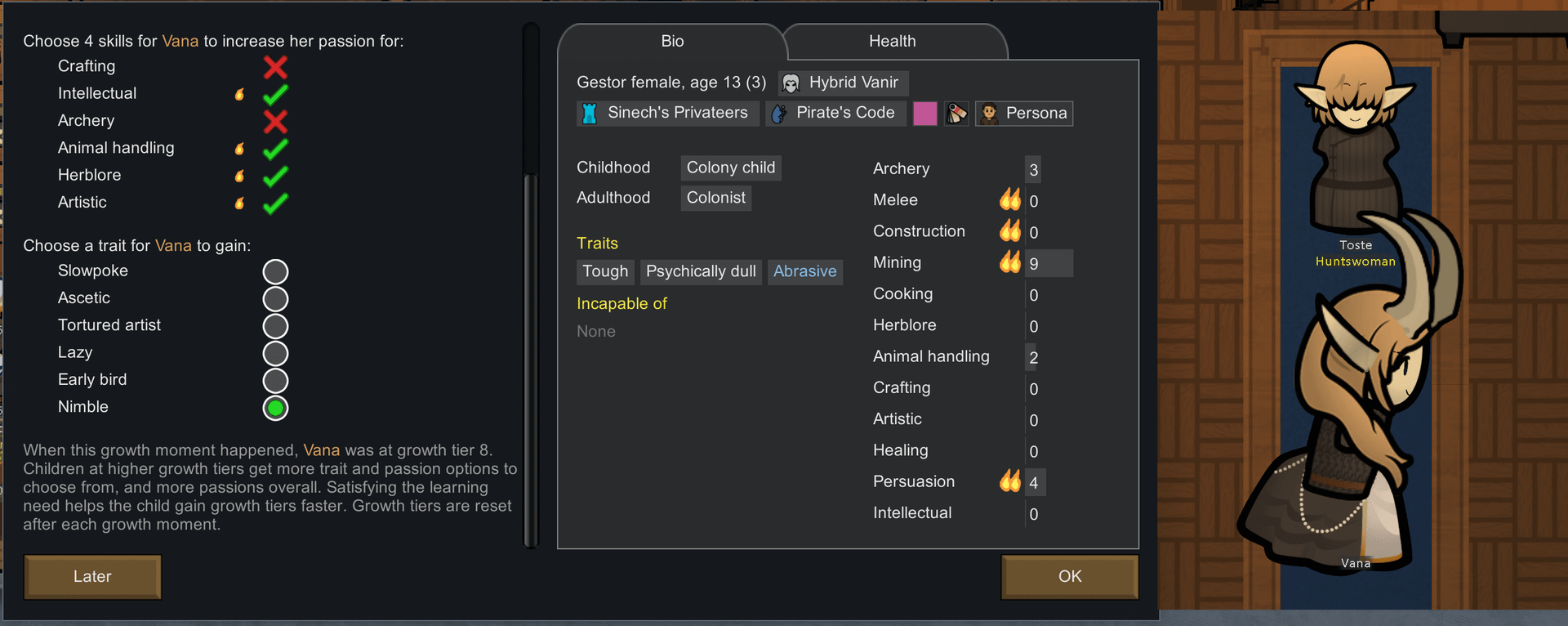This screenshot has height=626, width=1568.
Task: Click the Later button
Action: click(92, 577)
